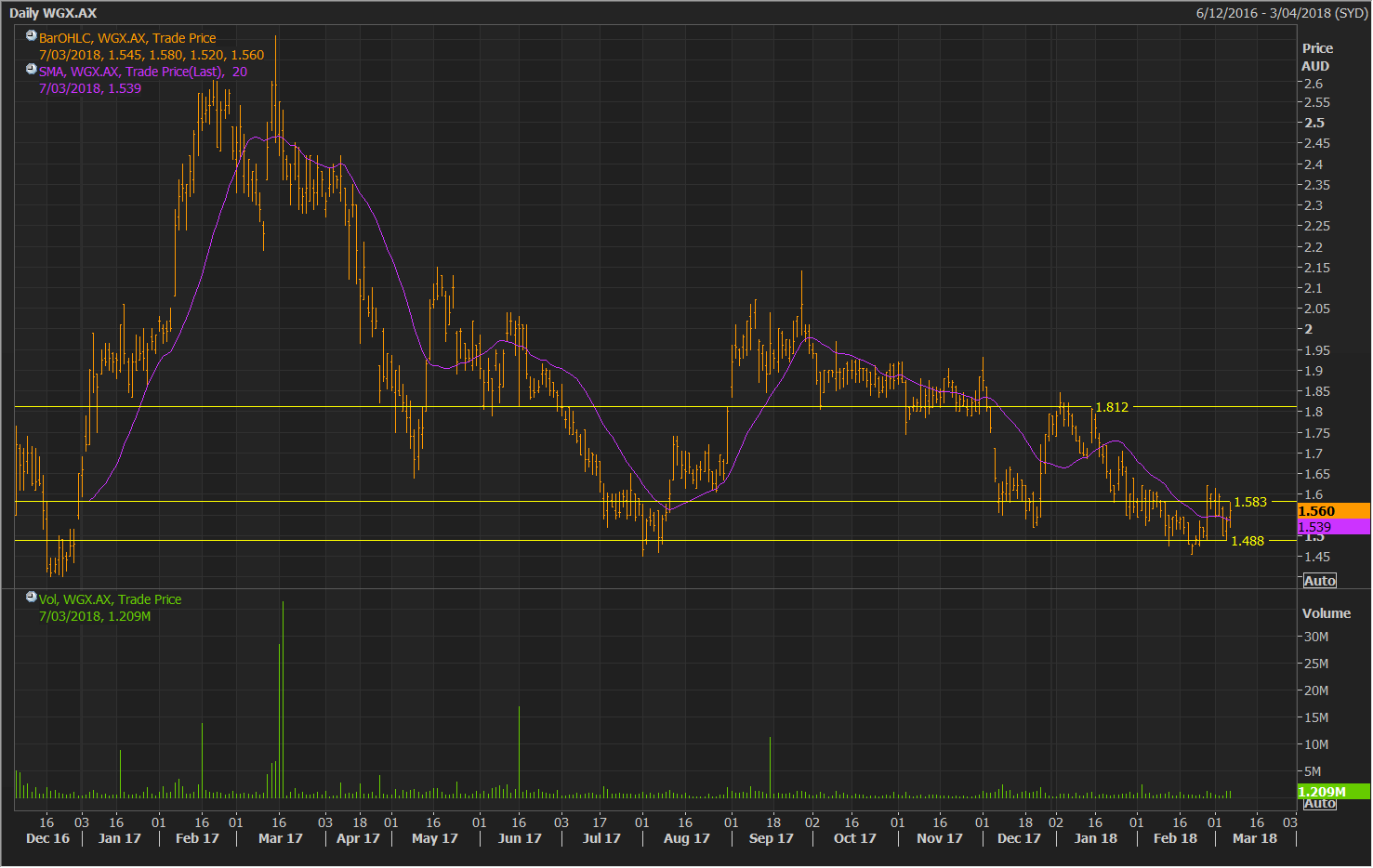The height and width of the screenshot is (868, 1373).
Task: Toggle Auto scaling on the volume axis
Action: (x=1319, y=803)
